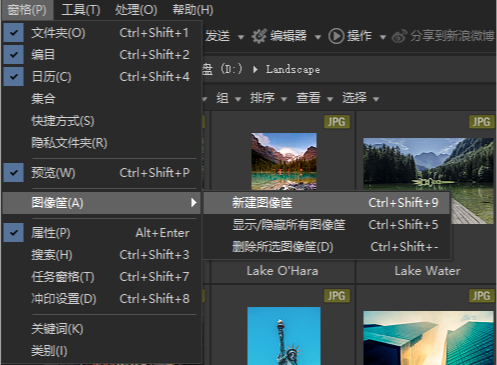The height and width of the screenshot is (365, 497).
Task: Click 显示/隐藏所有图像筐 in submenu
Action: [326, 225]
